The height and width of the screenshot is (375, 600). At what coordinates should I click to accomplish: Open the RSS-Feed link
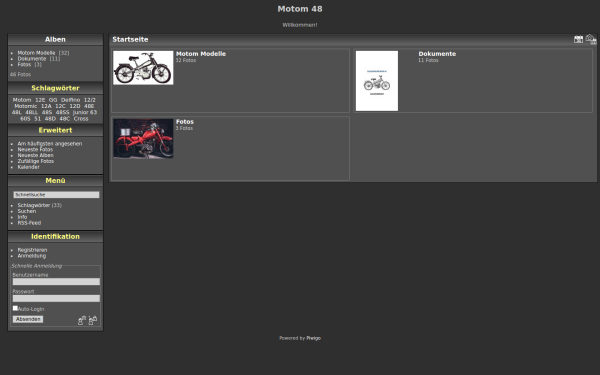(29, 223)
